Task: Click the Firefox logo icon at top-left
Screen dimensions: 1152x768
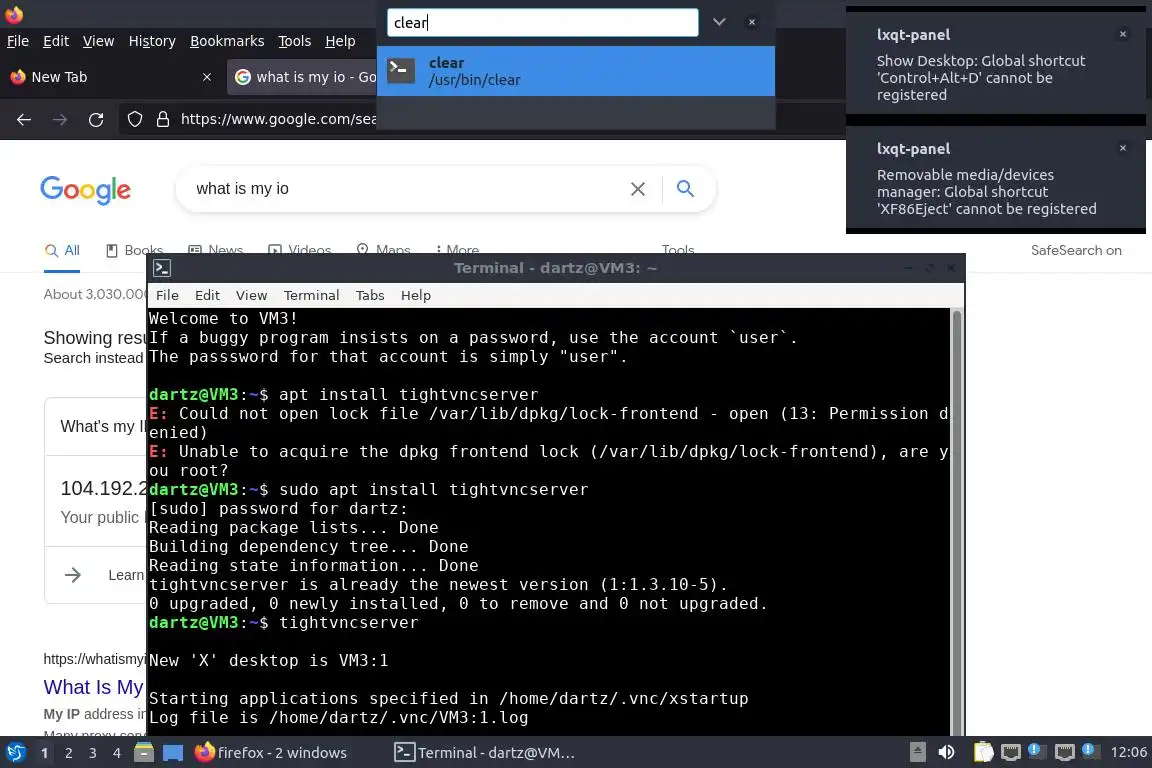Action: 14,13
